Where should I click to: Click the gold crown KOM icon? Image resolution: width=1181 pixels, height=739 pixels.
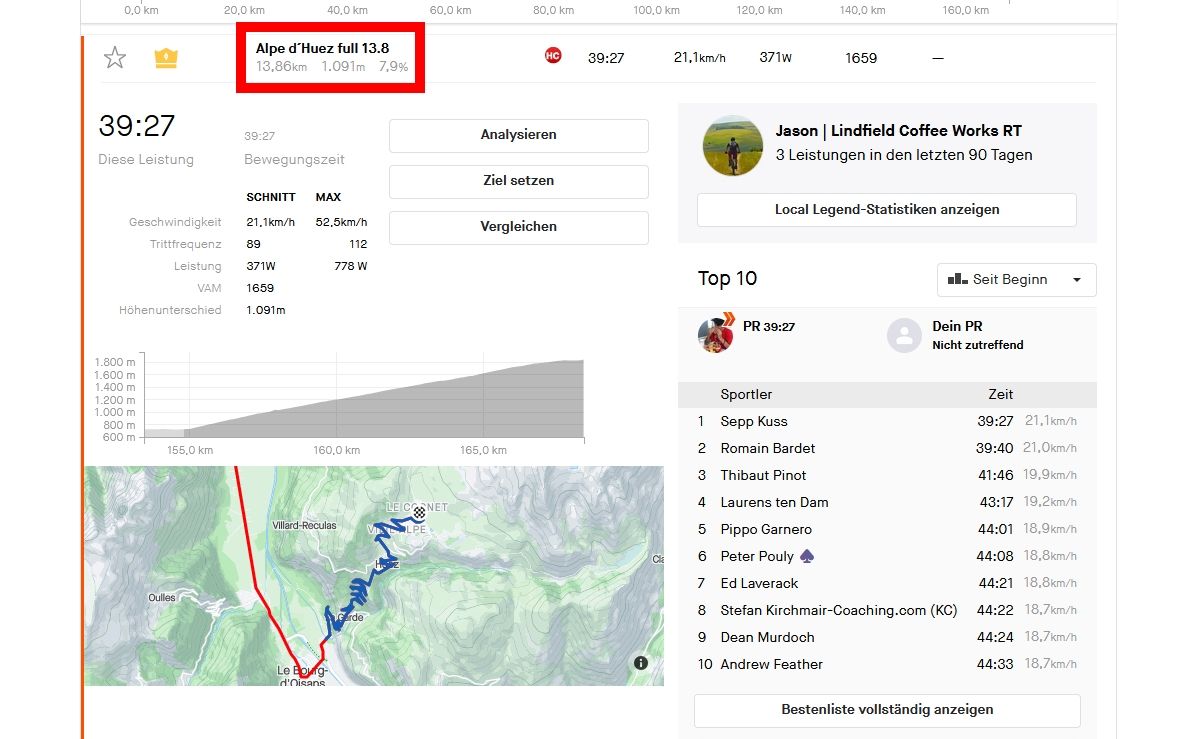tap(166, 58)
